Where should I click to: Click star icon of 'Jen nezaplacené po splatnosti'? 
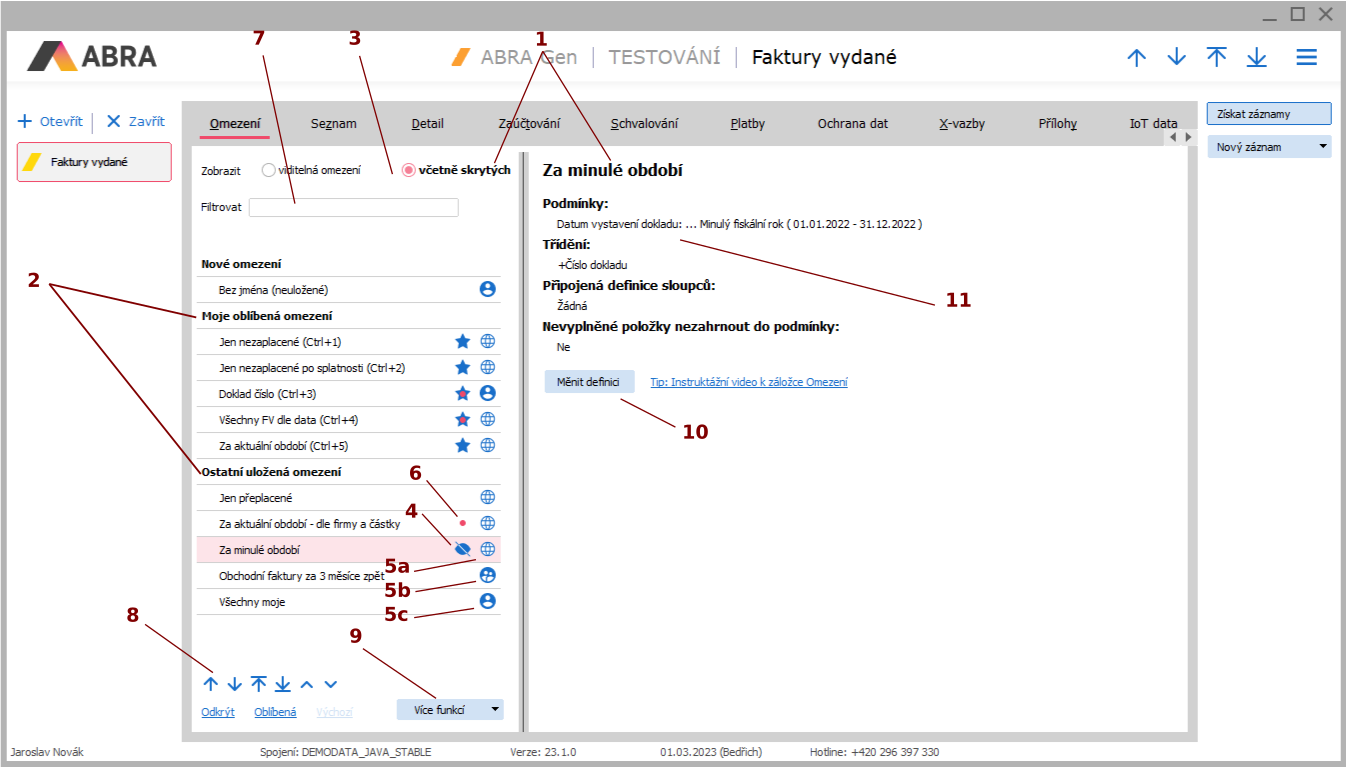[x=462, y=367]
